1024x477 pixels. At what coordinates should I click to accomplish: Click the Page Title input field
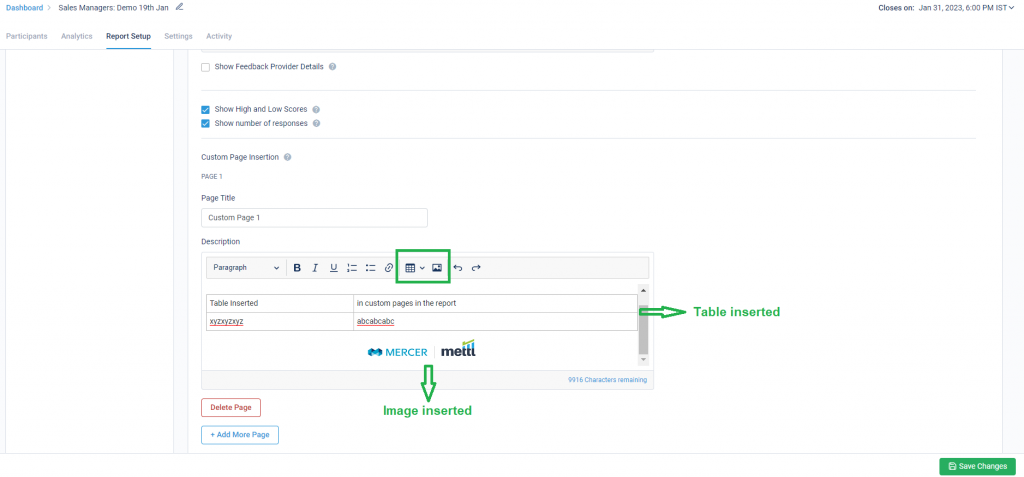314,217
